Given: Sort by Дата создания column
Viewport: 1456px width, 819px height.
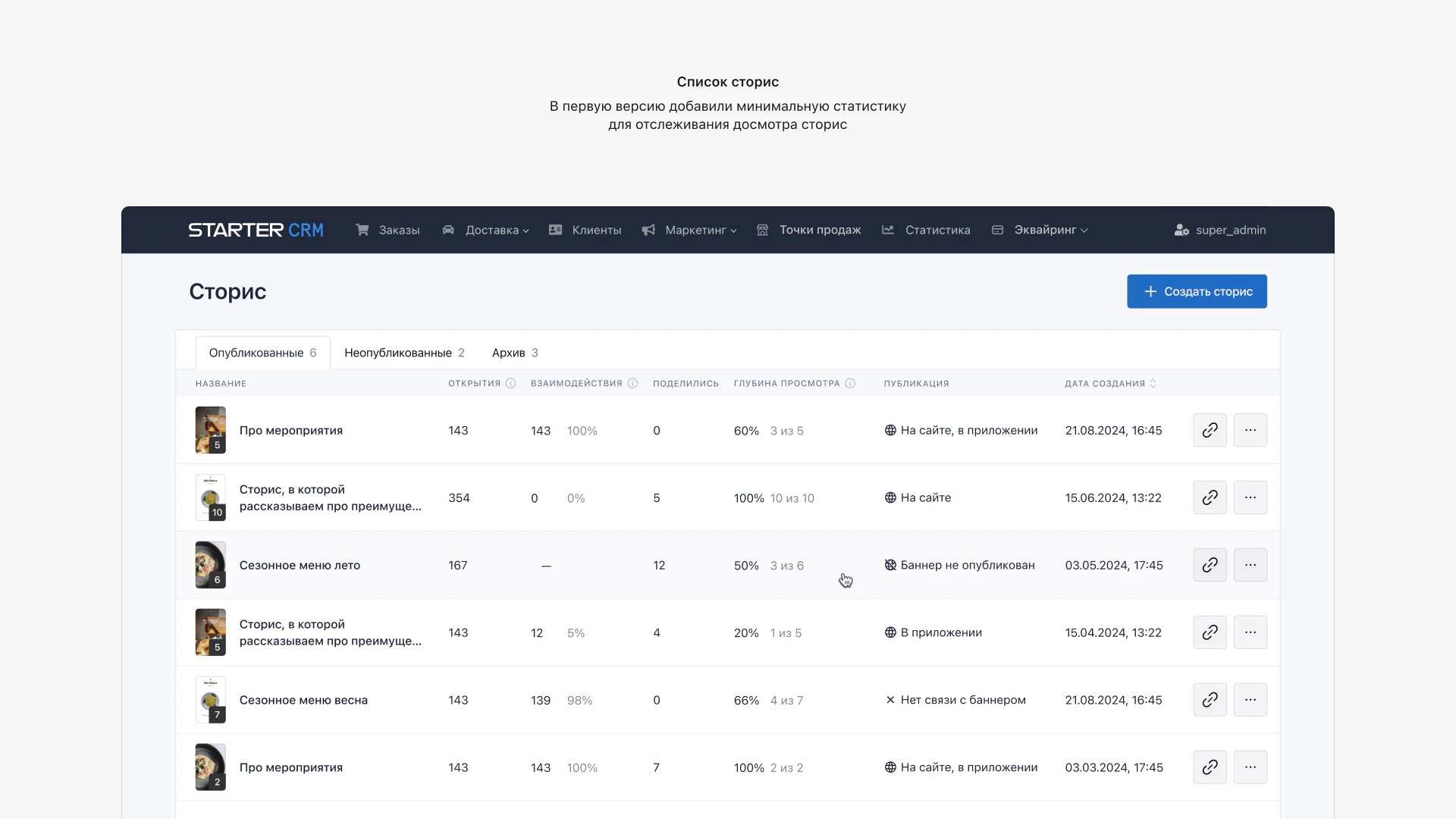Looking at the screenshot, I should (x=1110, y=384).
